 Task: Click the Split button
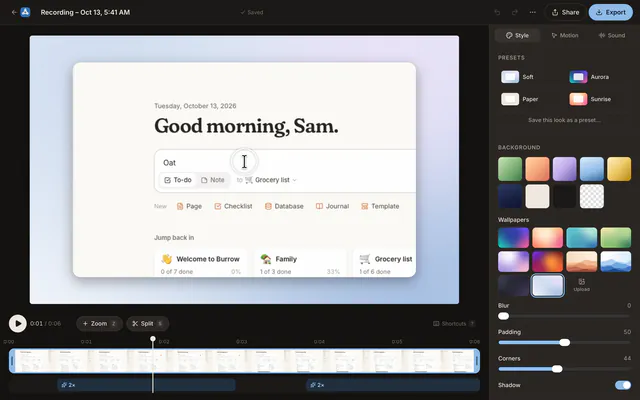click(x=147, y=324)
